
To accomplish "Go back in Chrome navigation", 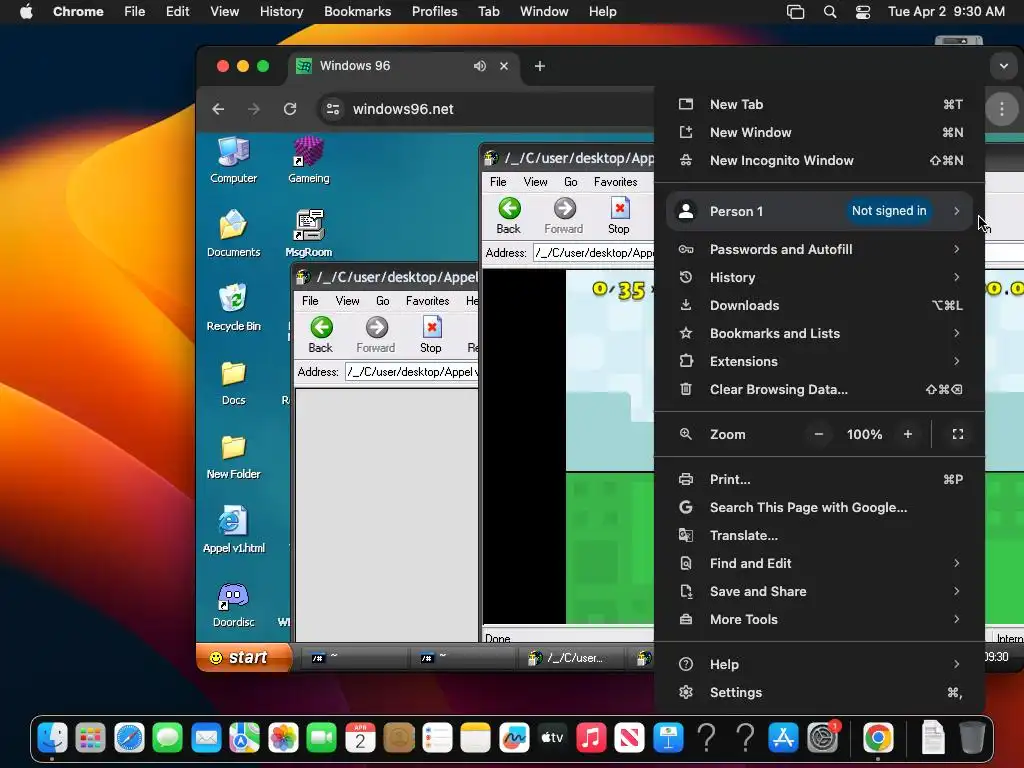I will 218,109.
